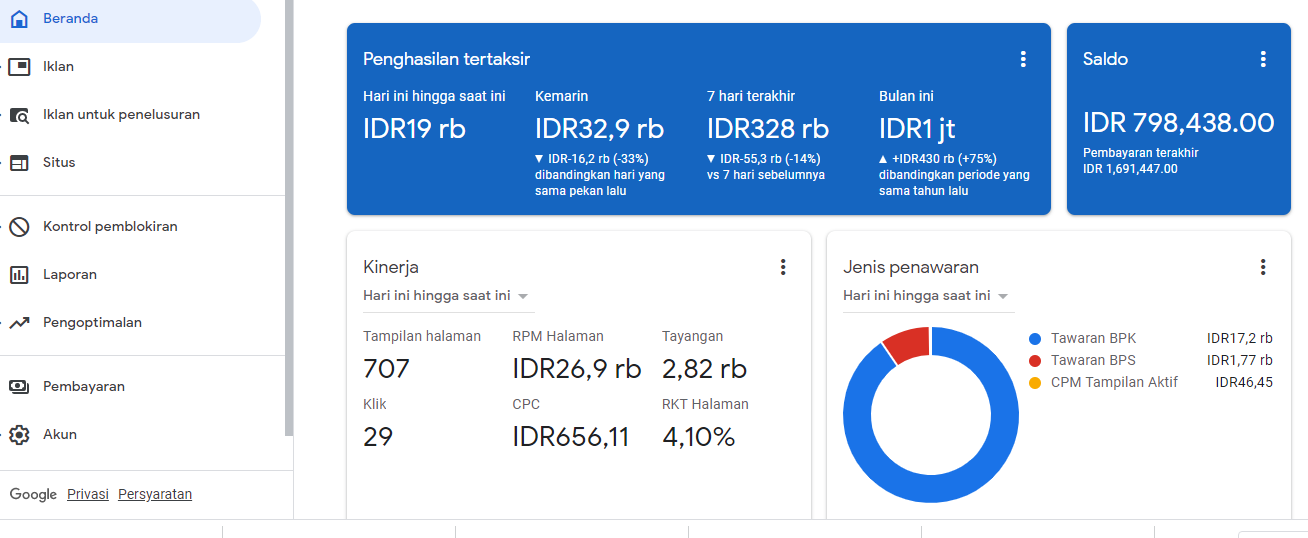This screenshot has height=538, width=1308.
Task: Click the Pembayaran money icon
Action: (x=19, y=387)
